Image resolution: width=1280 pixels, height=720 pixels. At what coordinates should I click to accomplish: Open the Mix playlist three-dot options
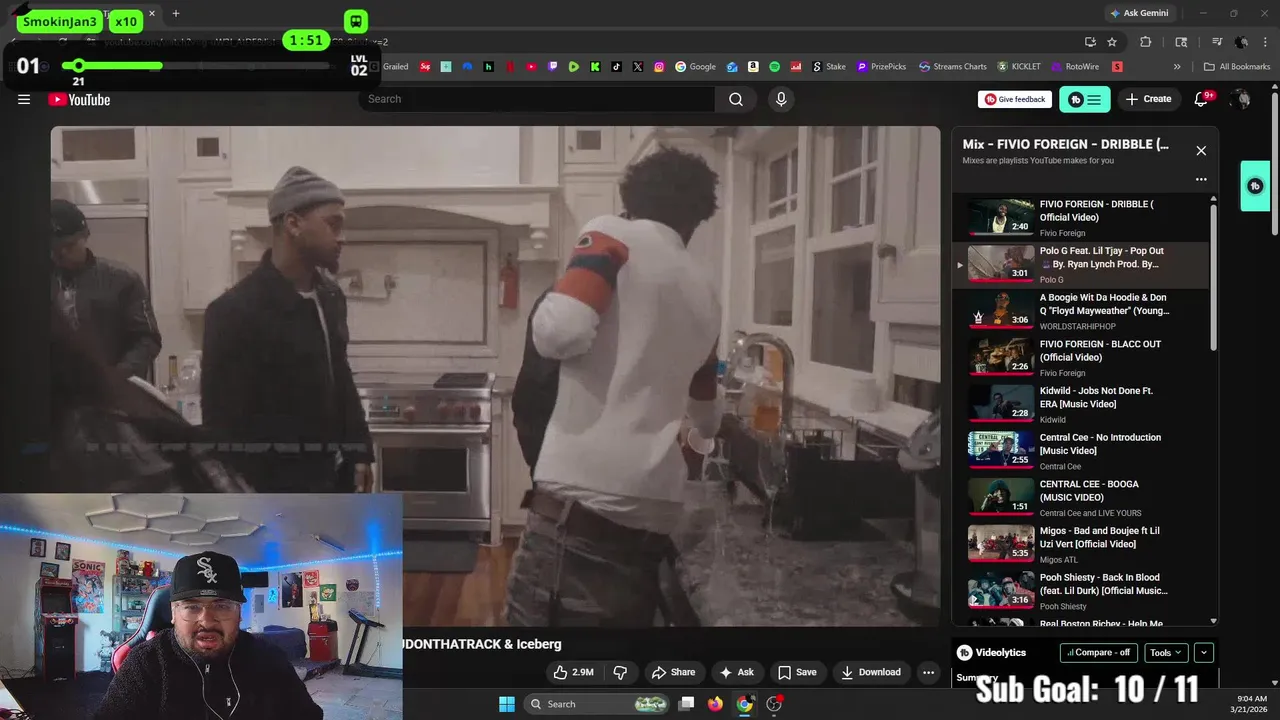[x=1201, y=180]
